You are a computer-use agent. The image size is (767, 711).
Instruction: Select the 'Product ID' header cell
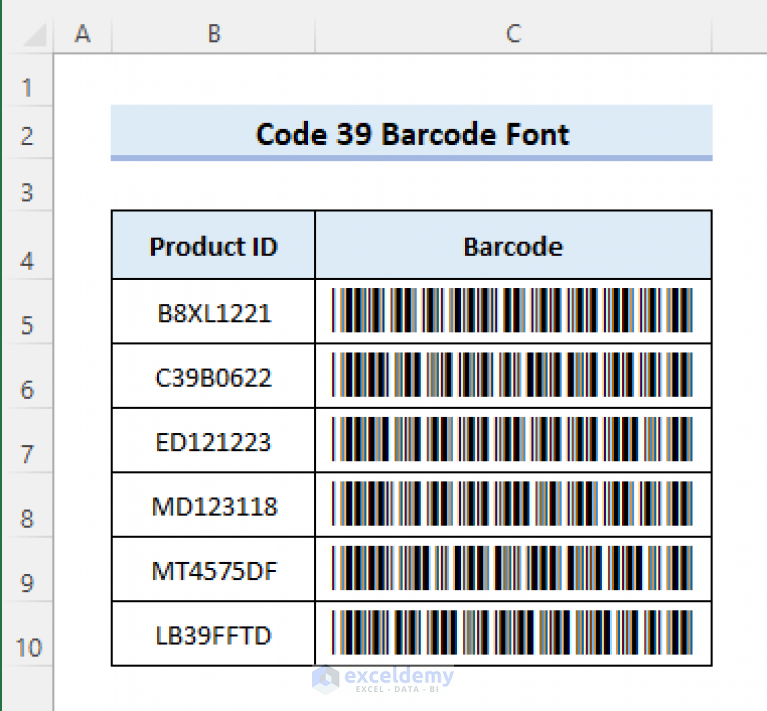coord(213,246)
